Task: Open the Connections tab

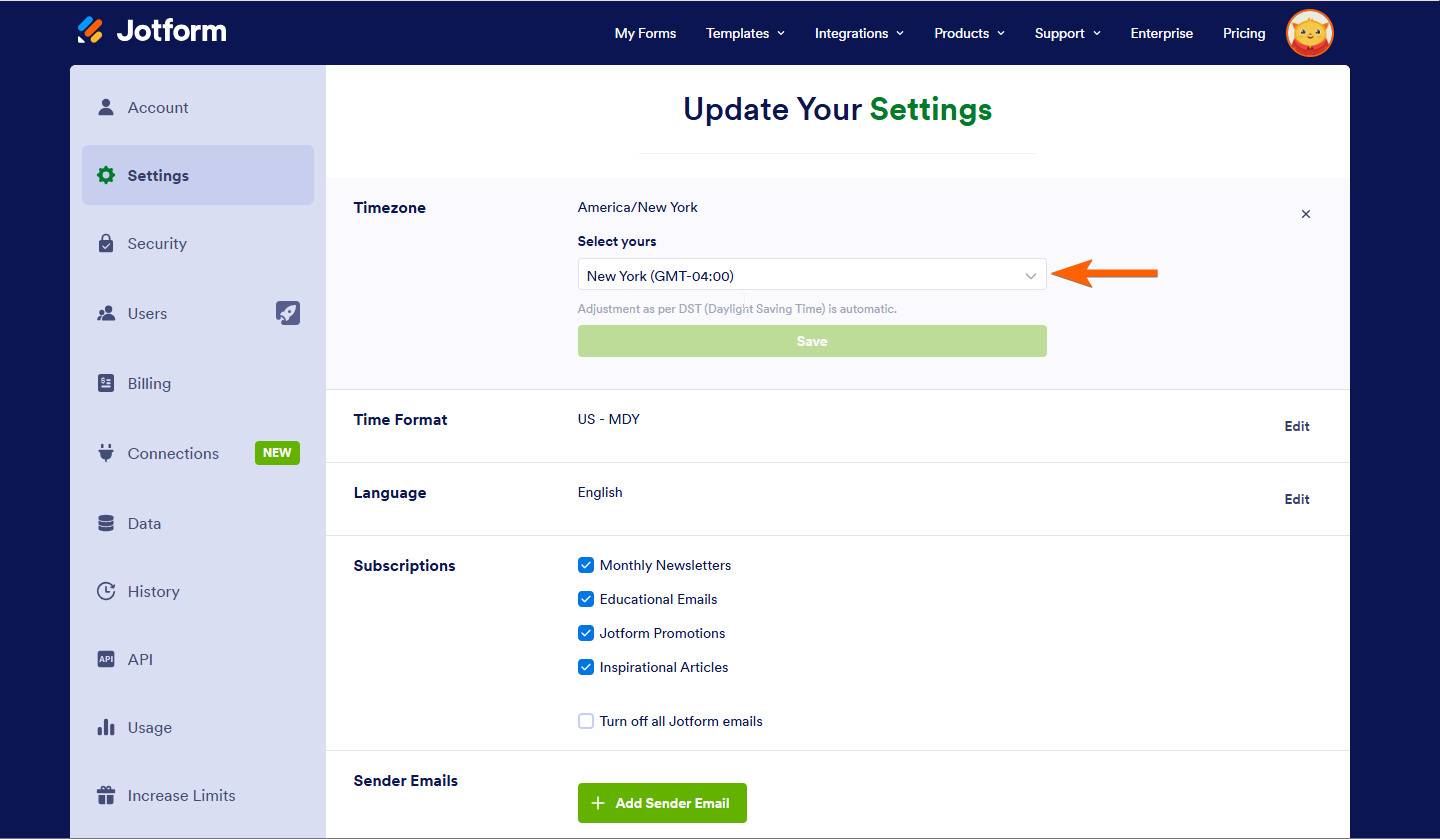Action: point(198,453)
